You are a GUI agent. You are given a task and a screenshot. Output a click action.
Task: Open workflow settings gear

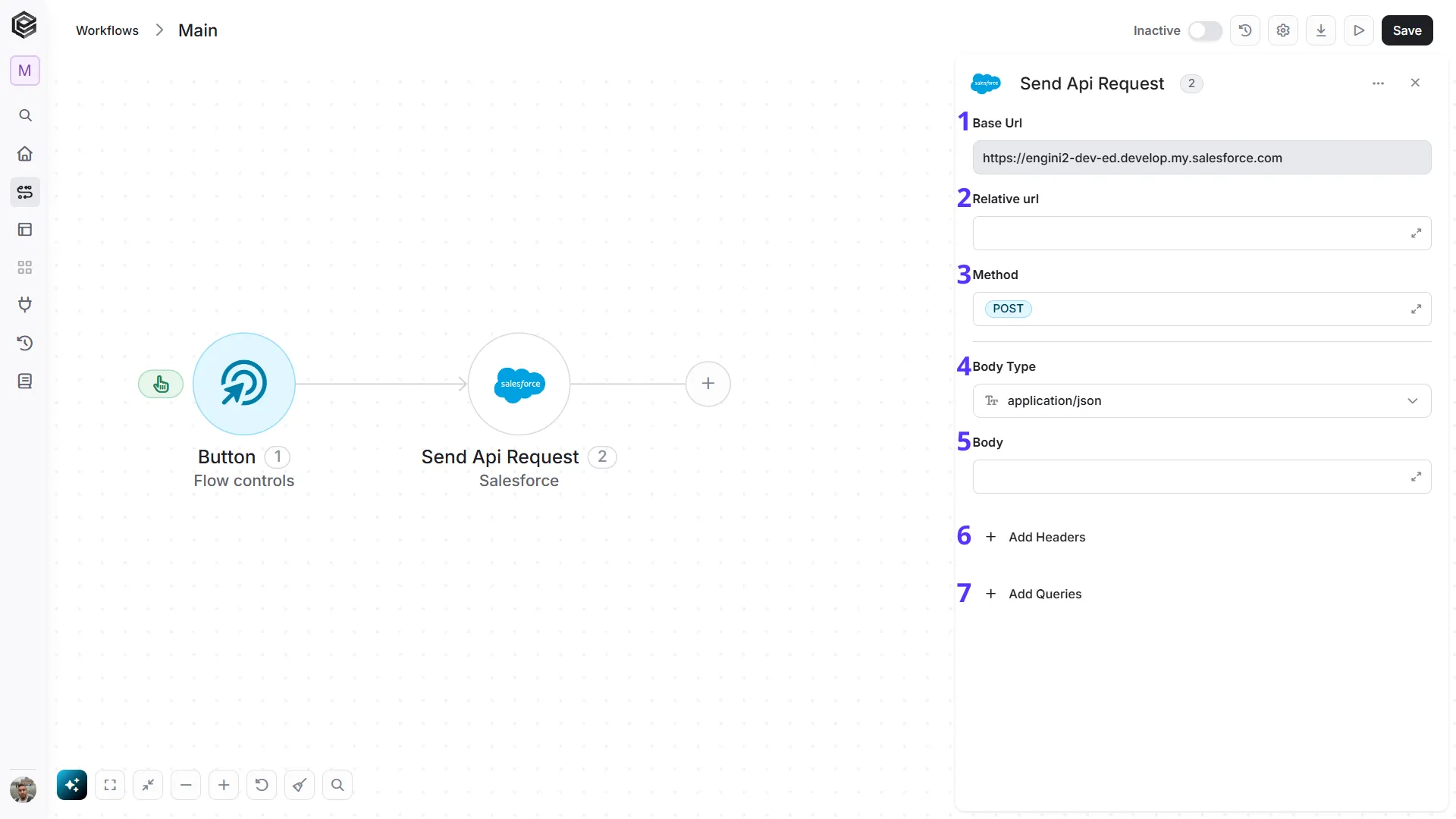click(x=1283, y=30)
